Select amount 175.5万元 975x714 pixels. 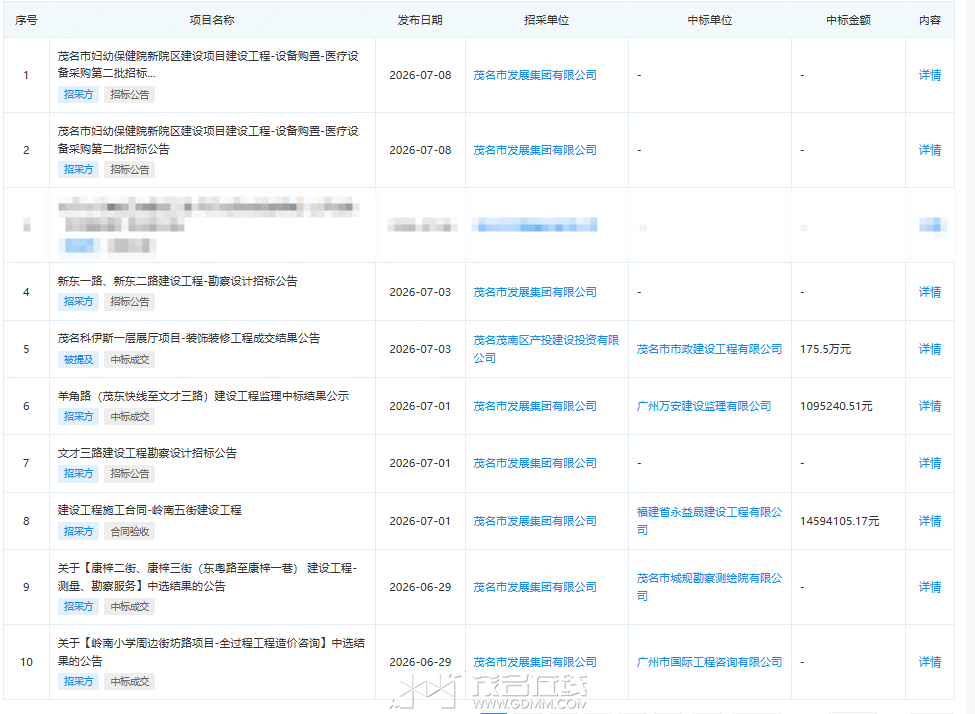pyautogui.click(x=825, y=350)
